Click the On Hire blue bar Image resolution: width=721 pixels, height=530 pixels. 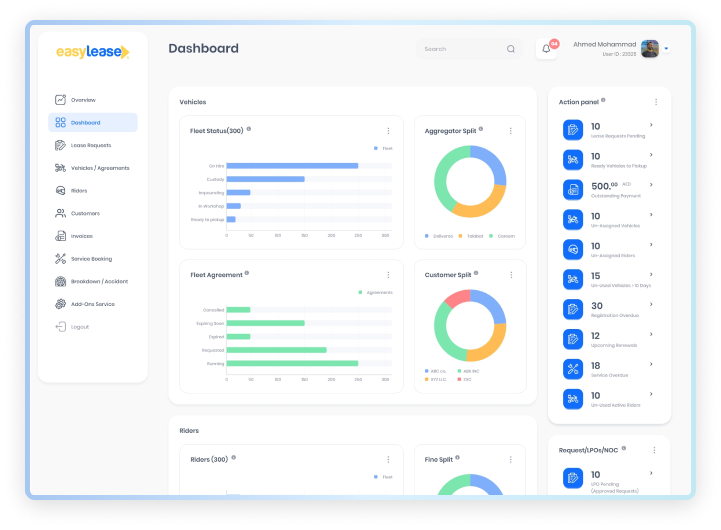coord(292,166)
